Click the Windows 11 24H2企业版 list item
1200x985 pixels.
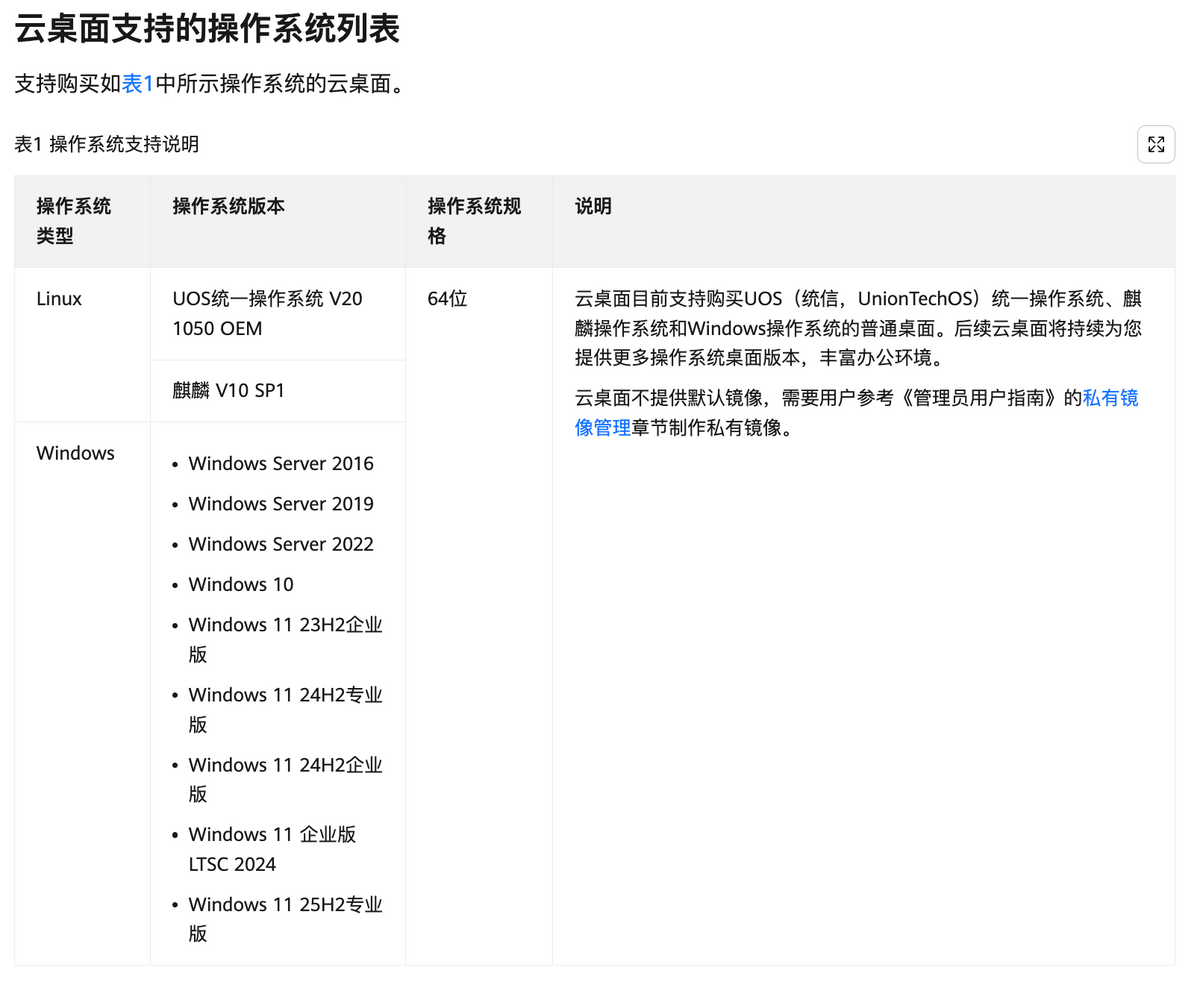pyautogui.click(x=286, y=779)
